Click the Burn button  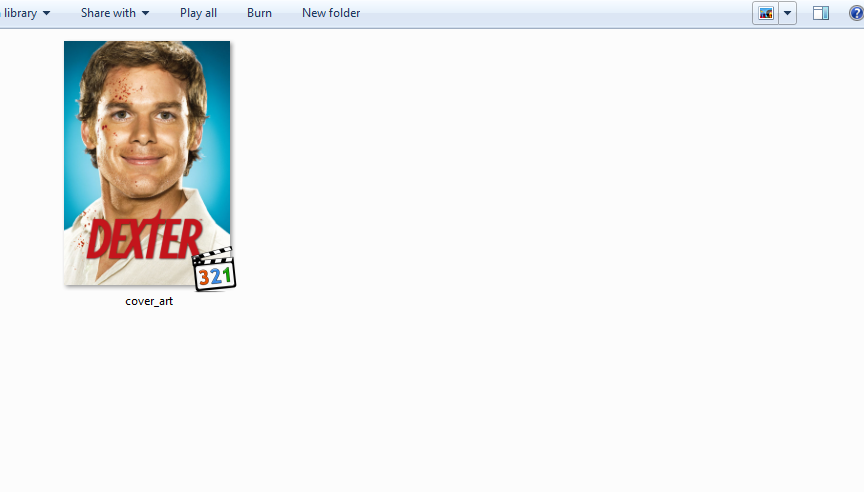tap(259, 13)
